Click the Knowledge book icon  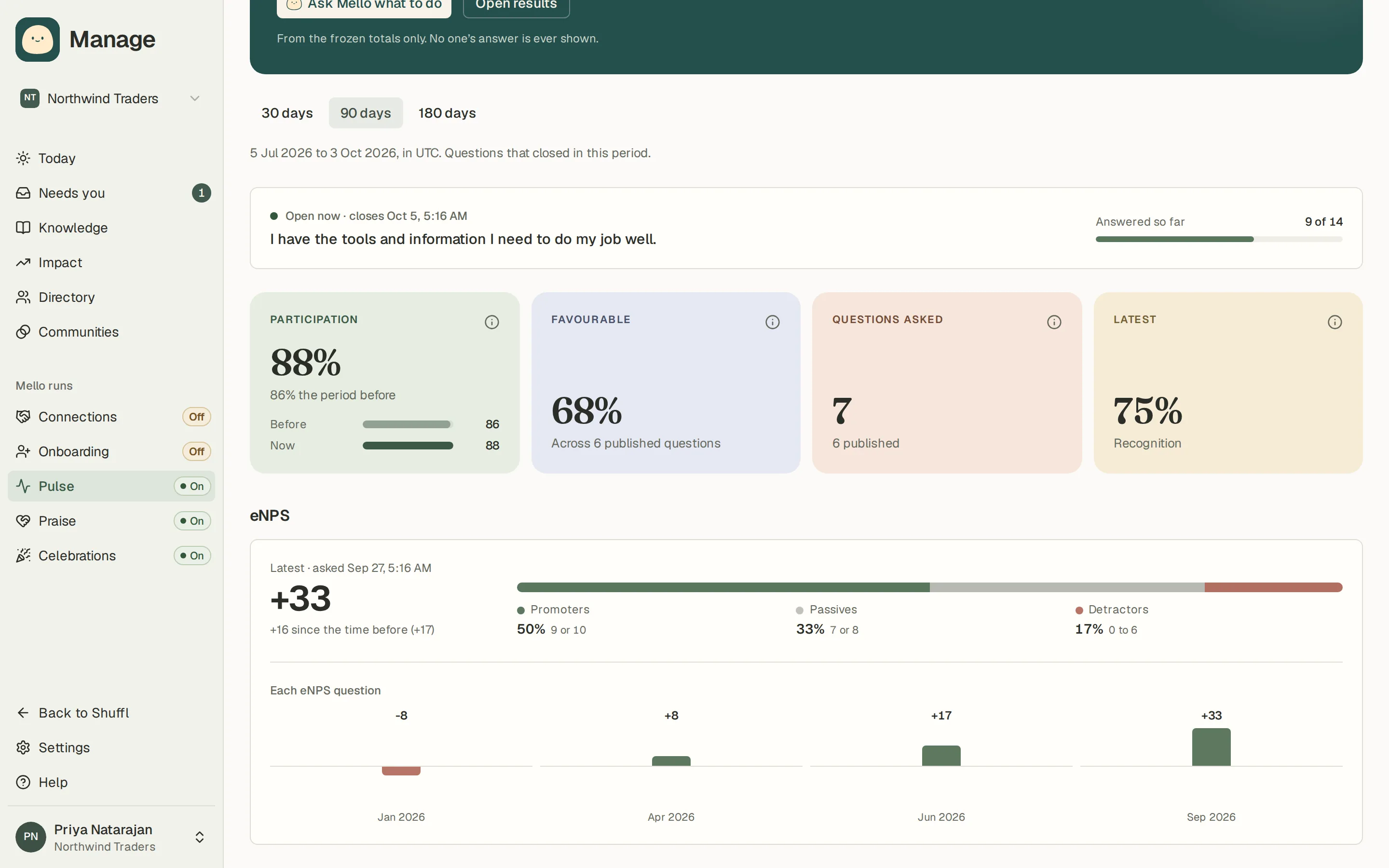23,228
